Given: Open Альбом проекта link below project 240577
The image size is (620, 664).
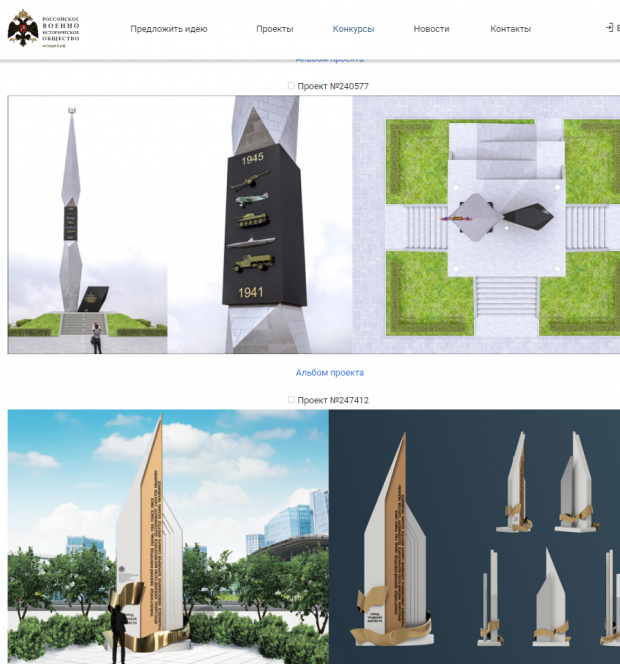Looking at the screenshot, I should [329, 373].
